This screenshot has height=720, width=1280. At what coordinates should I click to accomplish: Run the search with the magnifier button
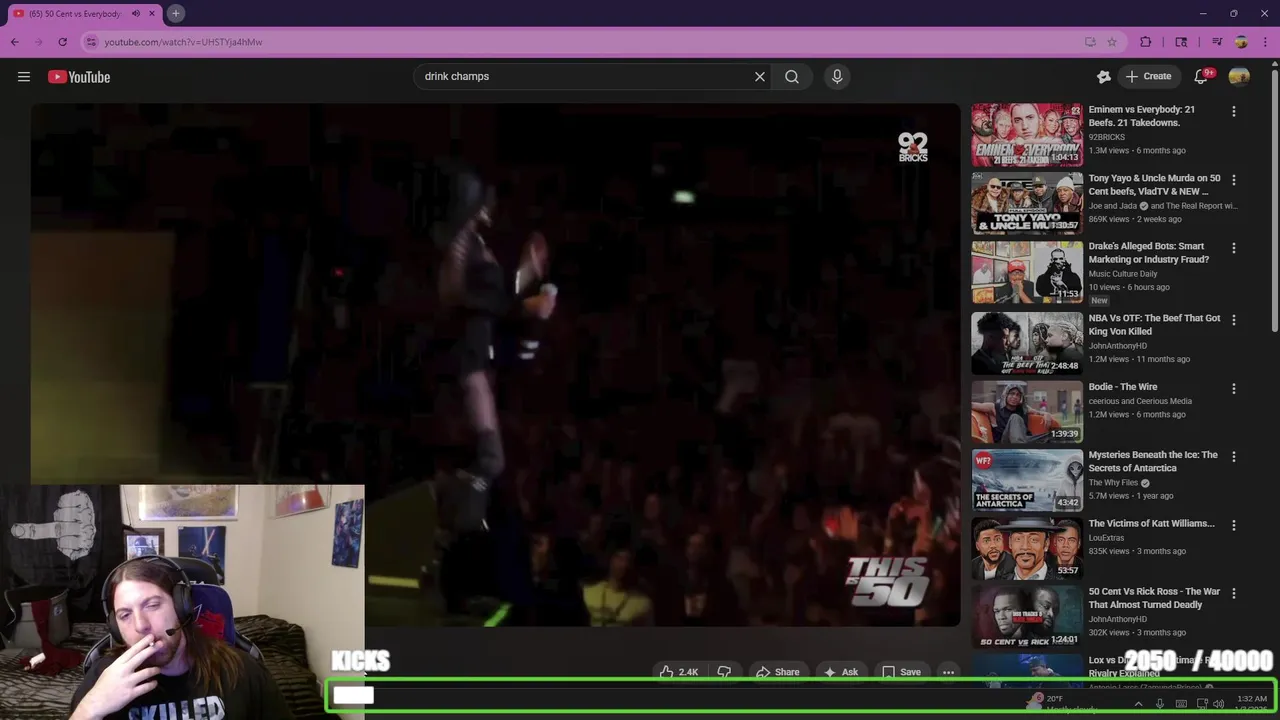(792, 76)
